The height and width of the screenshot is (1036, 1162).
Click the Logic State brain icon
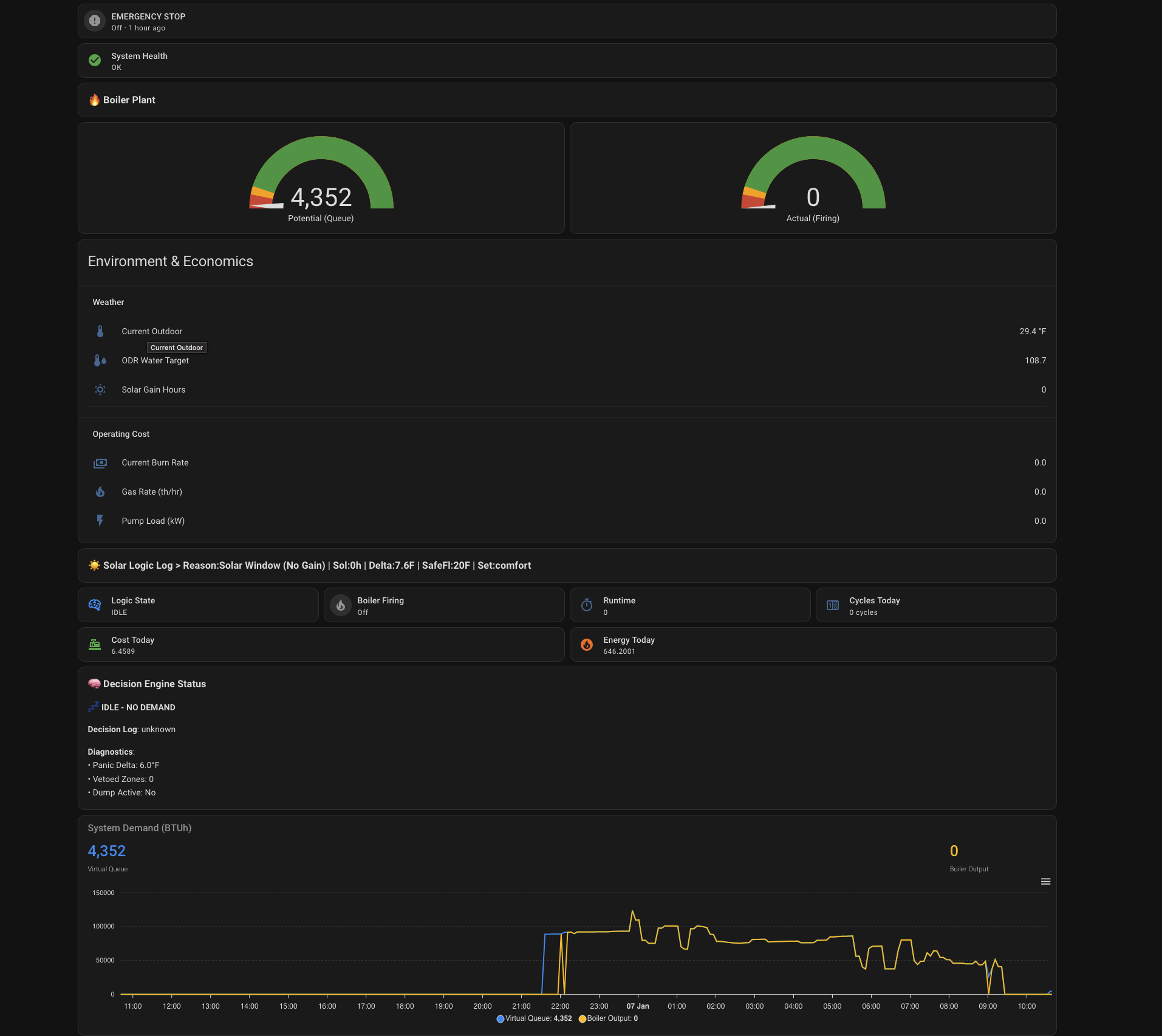tap(95, 605)
